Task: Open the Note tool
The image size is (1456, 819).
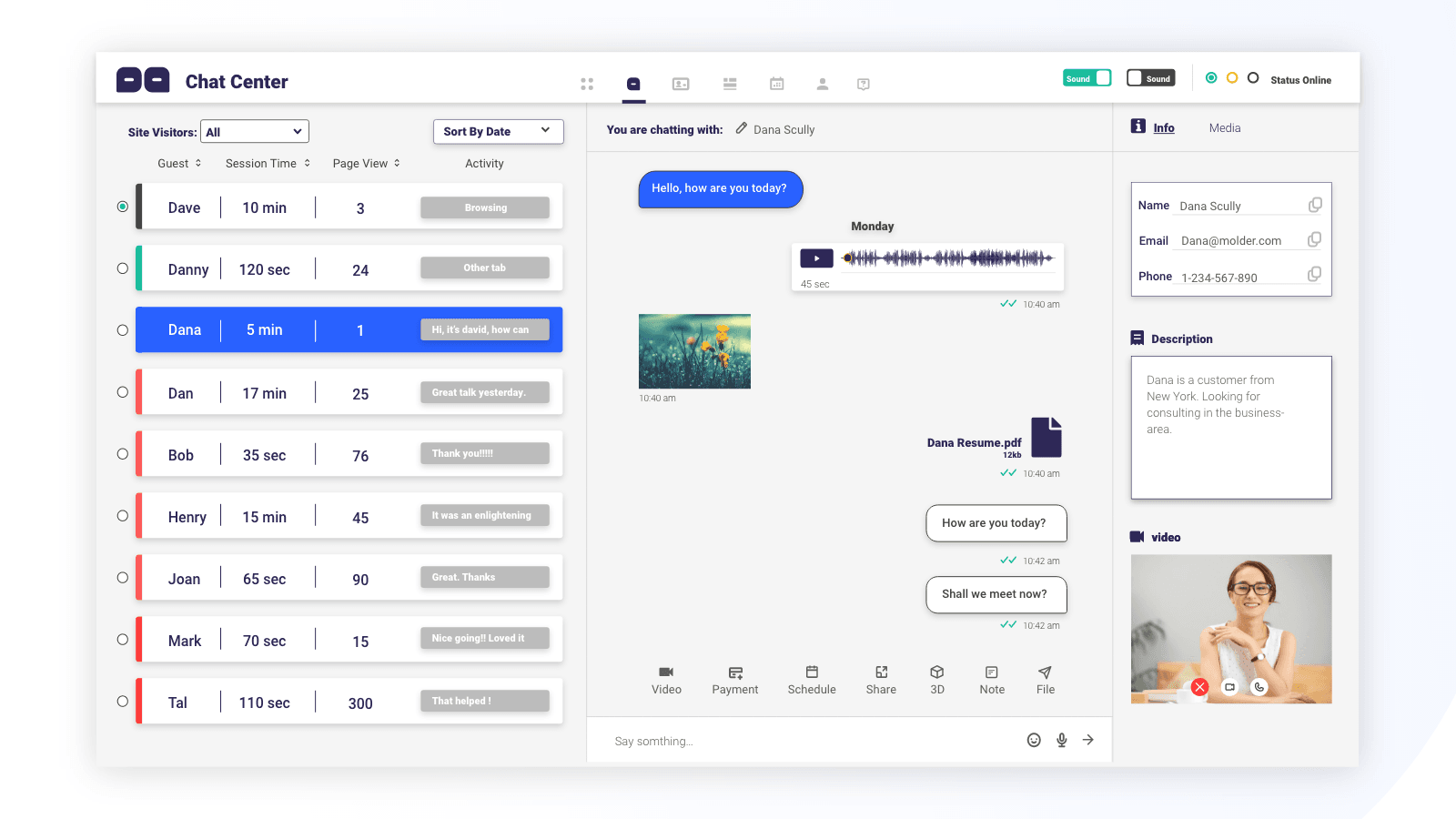Action: click(x=991, y=678)
